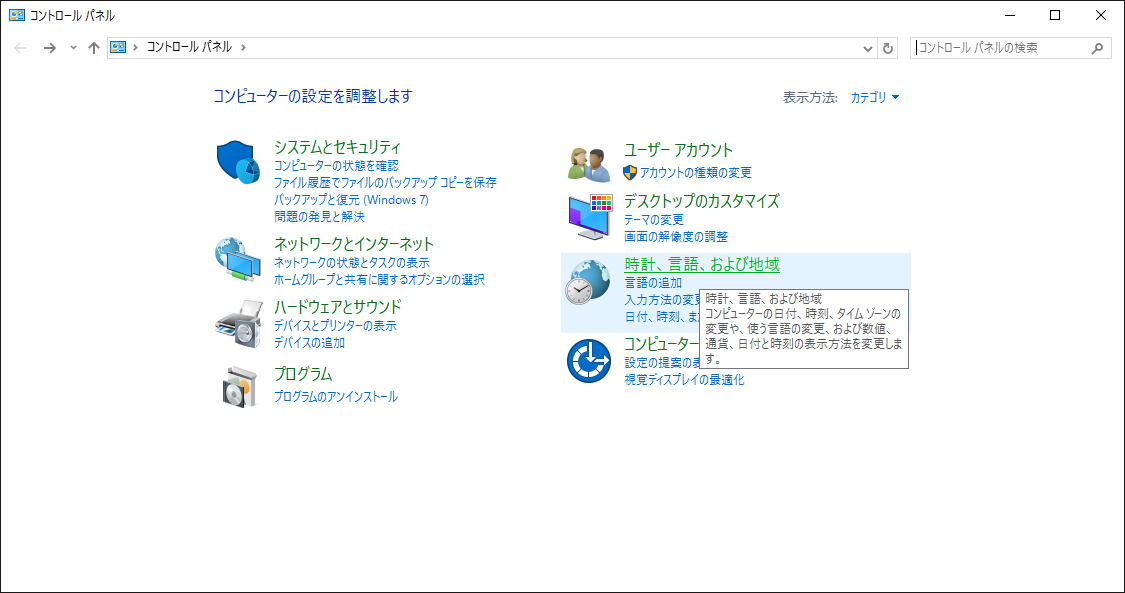Click the Ease of Access circular icon
The height and width of the screenshot is (593, 1125).
pos(588,361)
